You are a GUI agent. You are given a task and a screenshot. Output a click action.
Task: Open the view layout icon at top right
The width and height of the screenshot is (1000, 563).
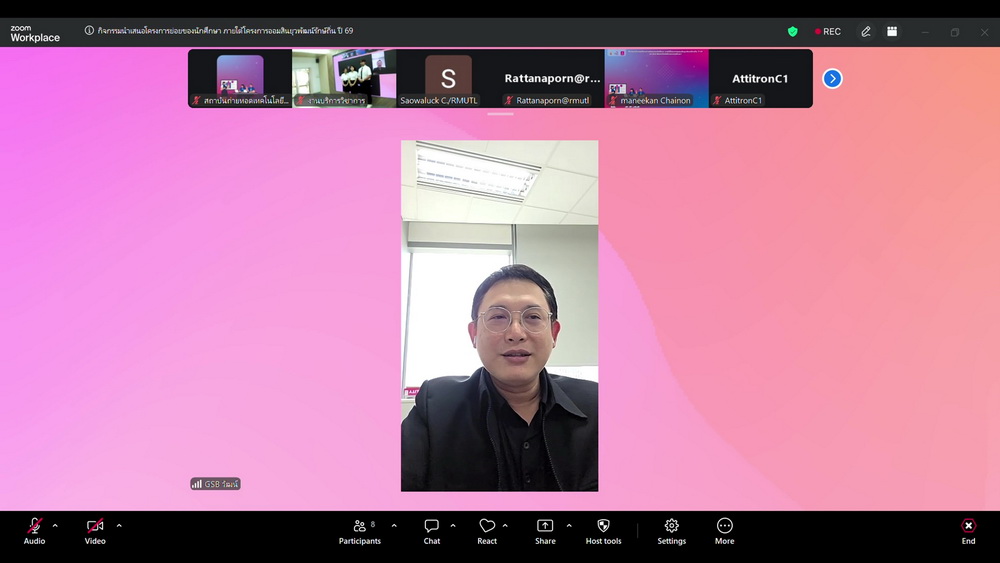[892, 32]
